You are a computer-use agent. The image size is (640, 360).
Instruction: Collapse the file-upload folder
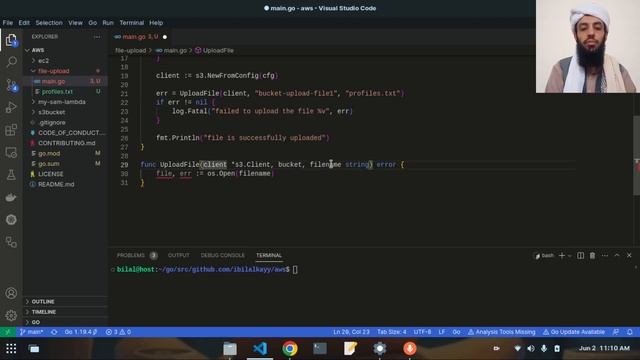pos(53,71)
